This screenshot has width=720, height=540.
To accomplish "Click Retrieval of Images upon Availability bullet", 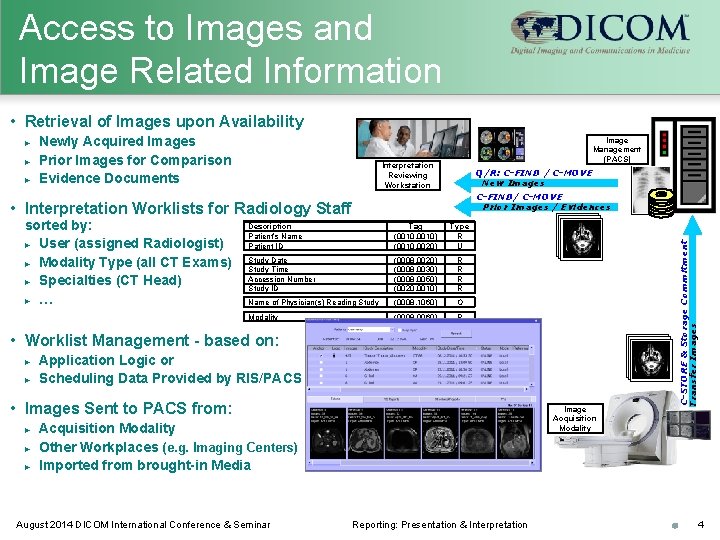I will tap(164, 121).
